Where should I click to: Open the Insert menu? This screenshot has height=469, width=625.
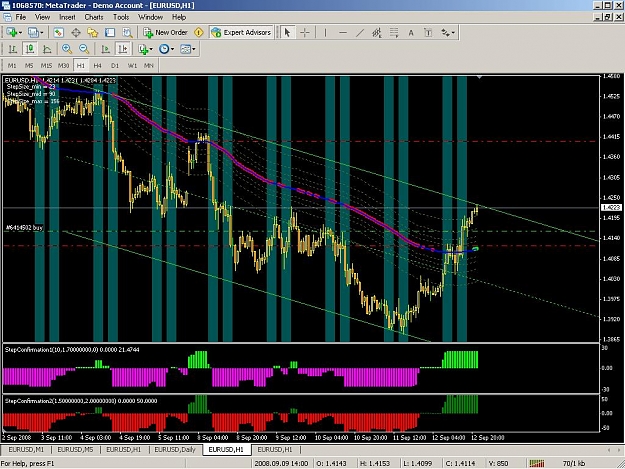pos(67,17)
